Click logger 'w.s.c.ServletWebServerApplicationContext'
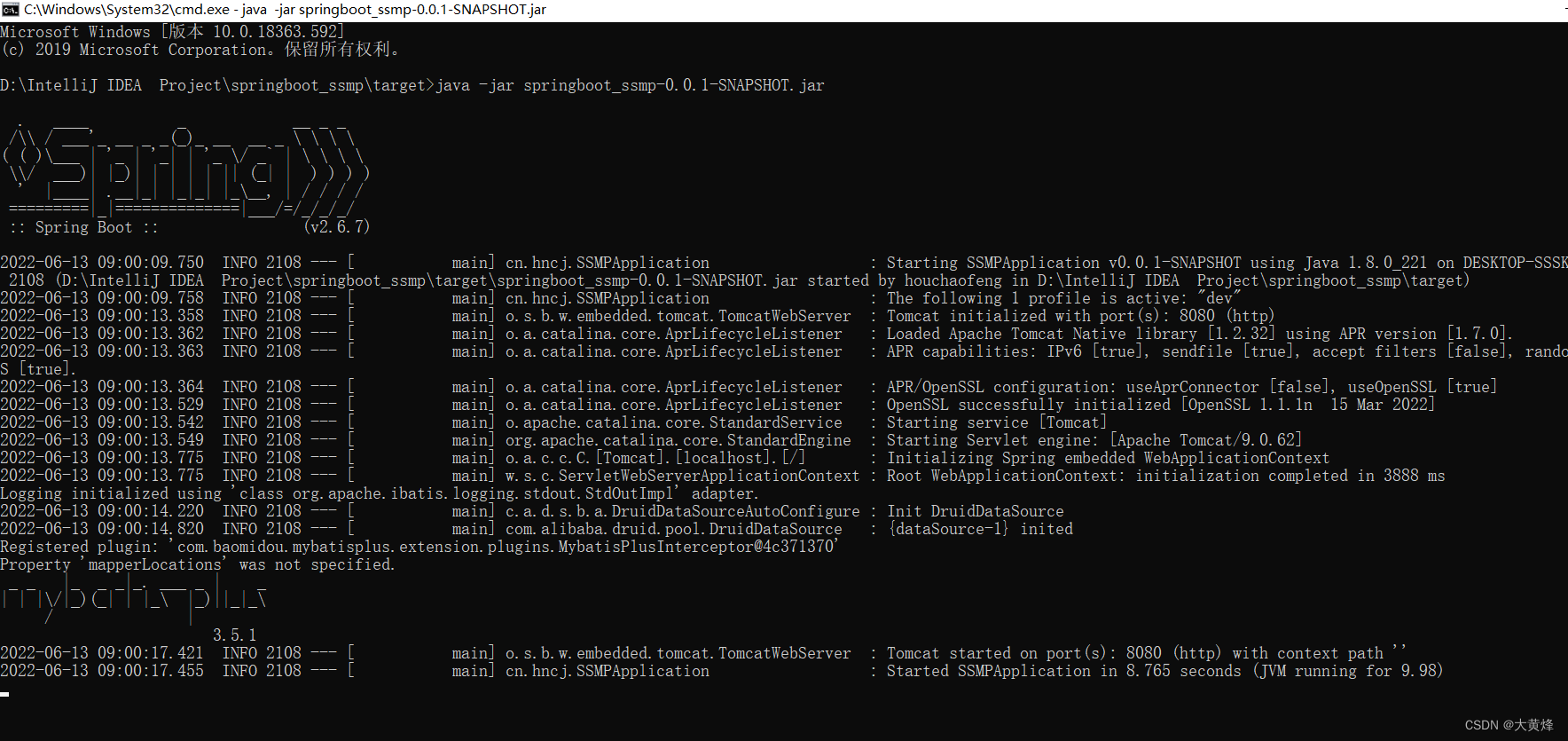Screen dimensions: 1568x741 pos(682,476)
